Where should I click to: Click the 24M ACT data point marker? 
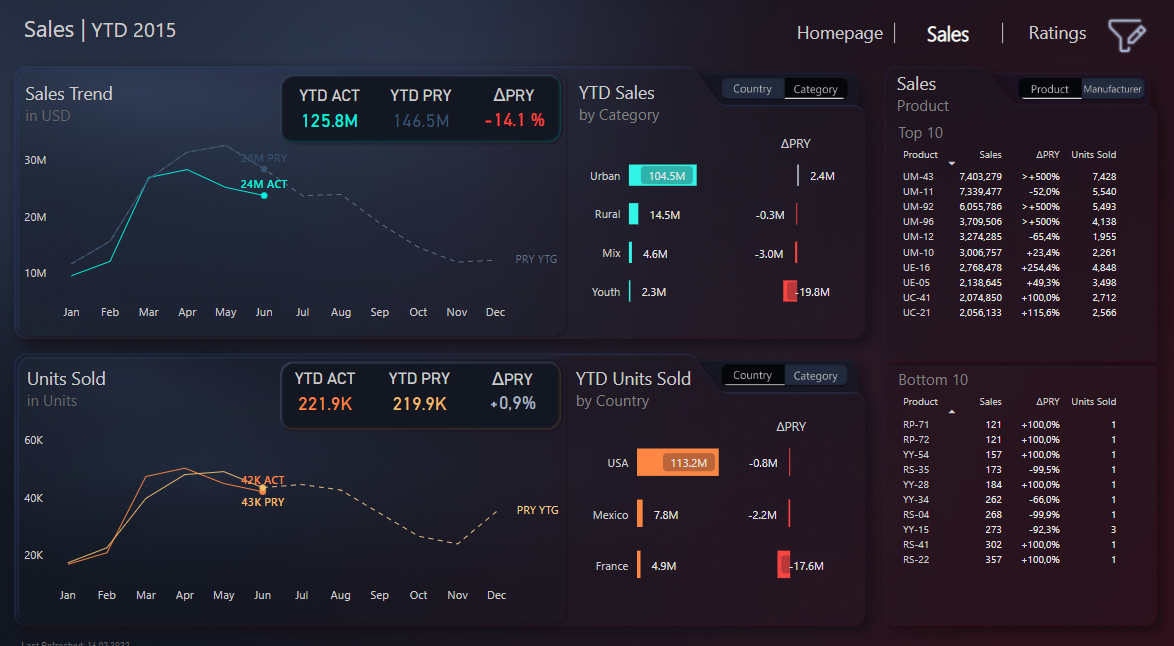tap(264, 195)
